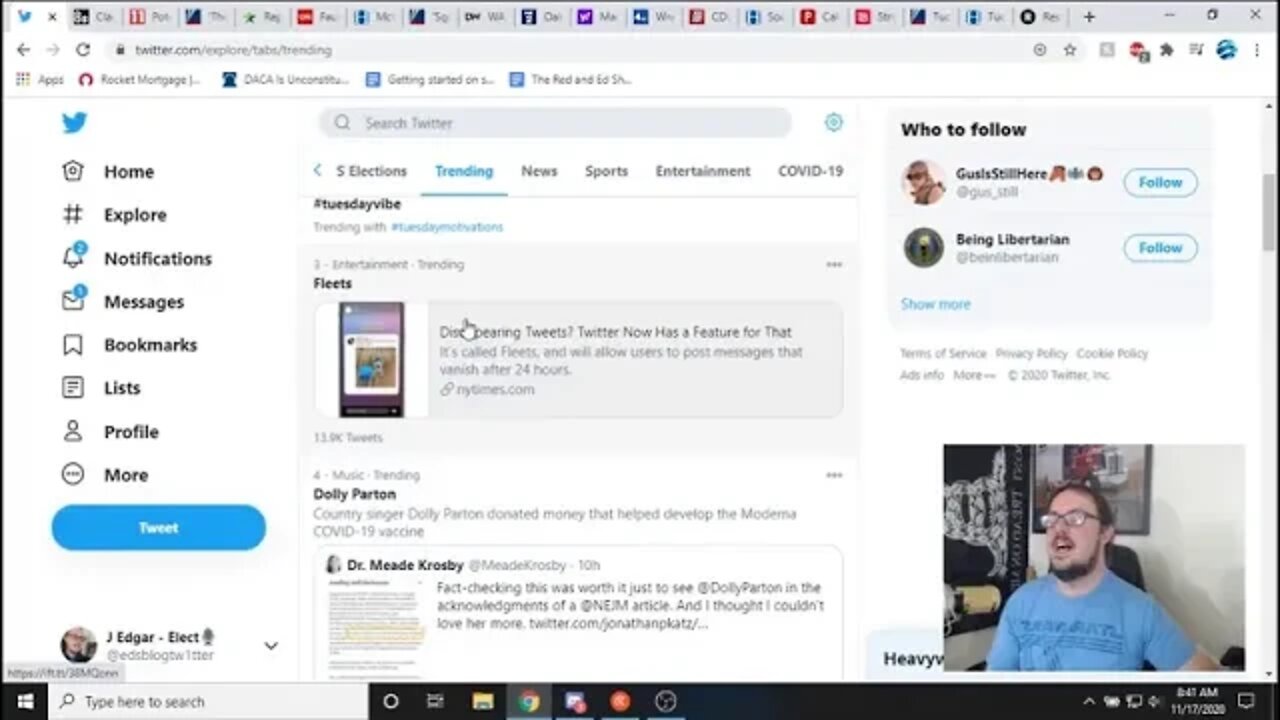Click inside Search Twitter field
This screenshot has height=720, width=1280.
(x=555, y=123)
